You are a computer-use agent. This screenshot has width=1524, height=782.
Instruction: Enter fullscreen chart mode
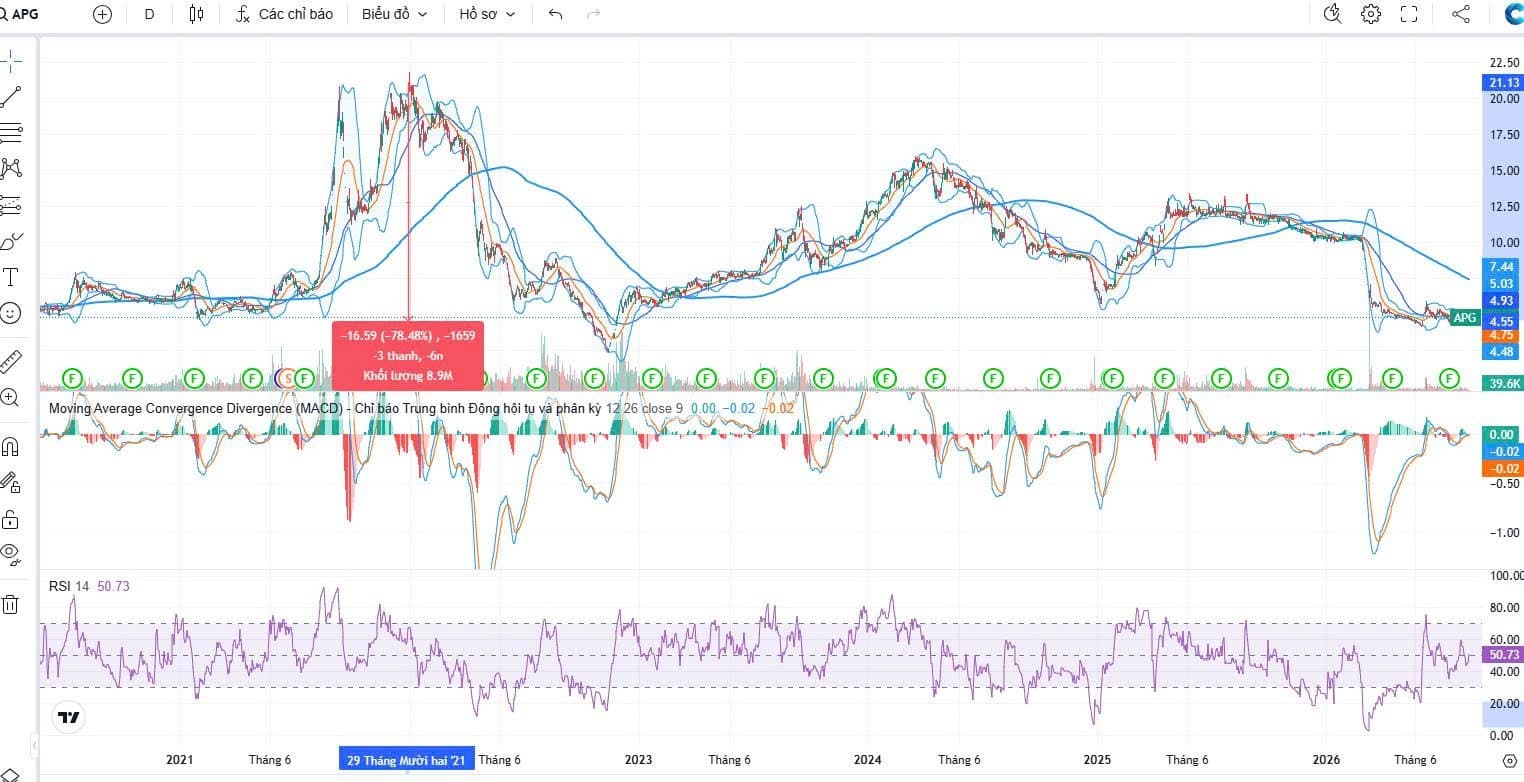point(1409,14)
